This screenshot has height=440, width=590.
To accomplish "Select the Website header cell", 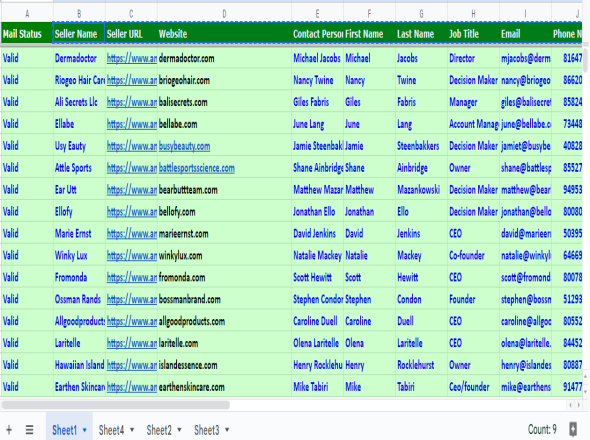I will tap(224, 34).
